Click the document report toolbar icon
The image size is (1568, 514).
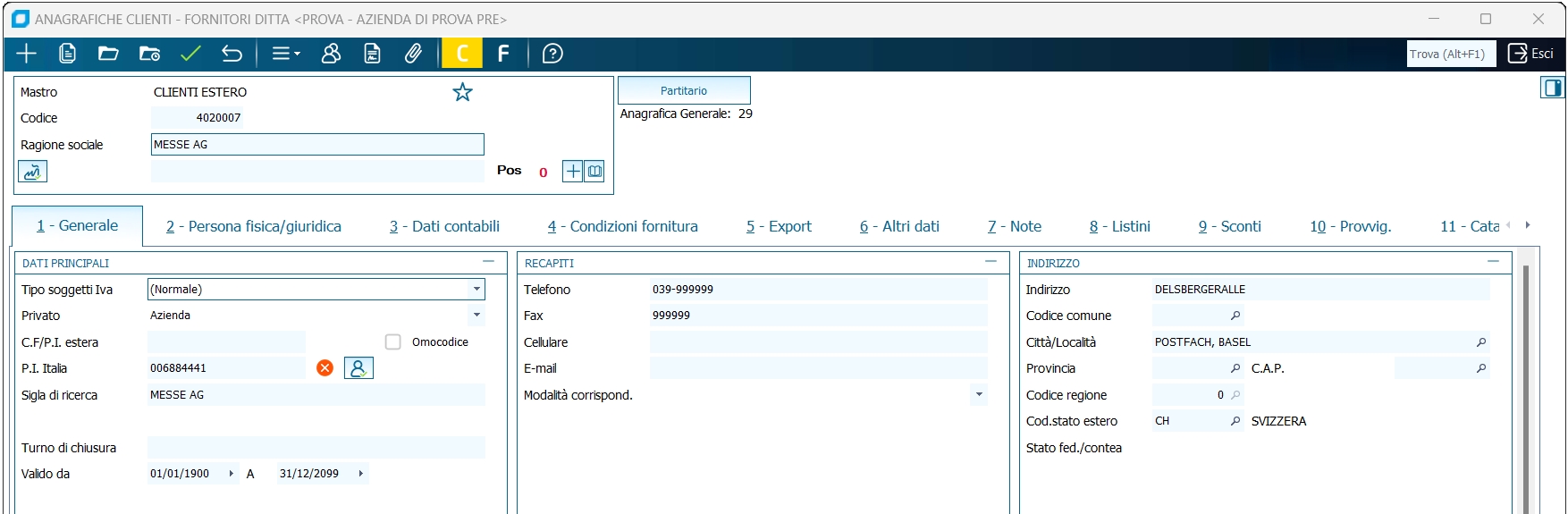click(372, 54)
